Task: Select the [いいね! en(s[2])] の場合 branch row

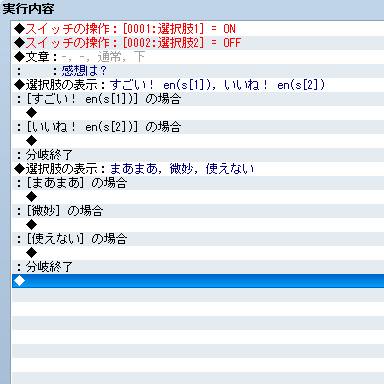Action: pyautogui.click(x=198, y=127)
